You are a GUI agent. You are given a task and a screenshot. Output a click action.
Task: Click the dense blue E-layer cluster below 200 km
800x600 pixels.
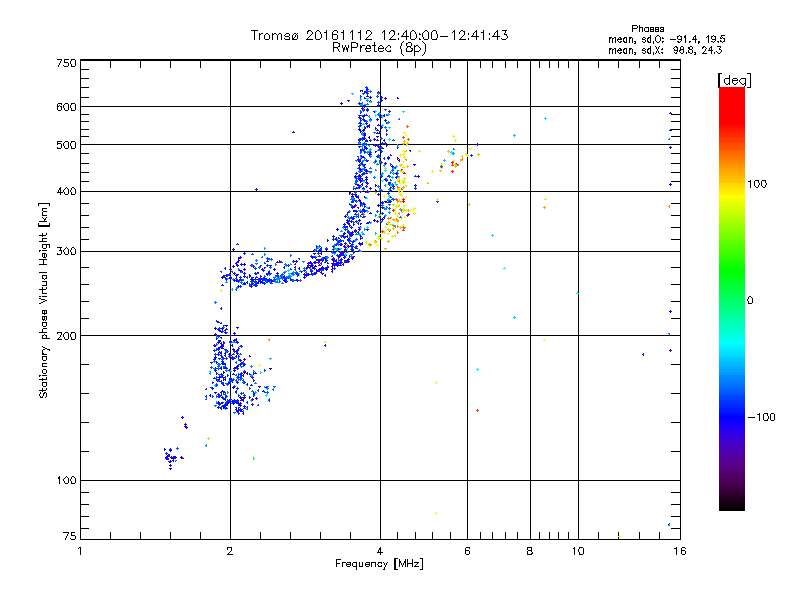pyautogui.click(x=232, y=370)
